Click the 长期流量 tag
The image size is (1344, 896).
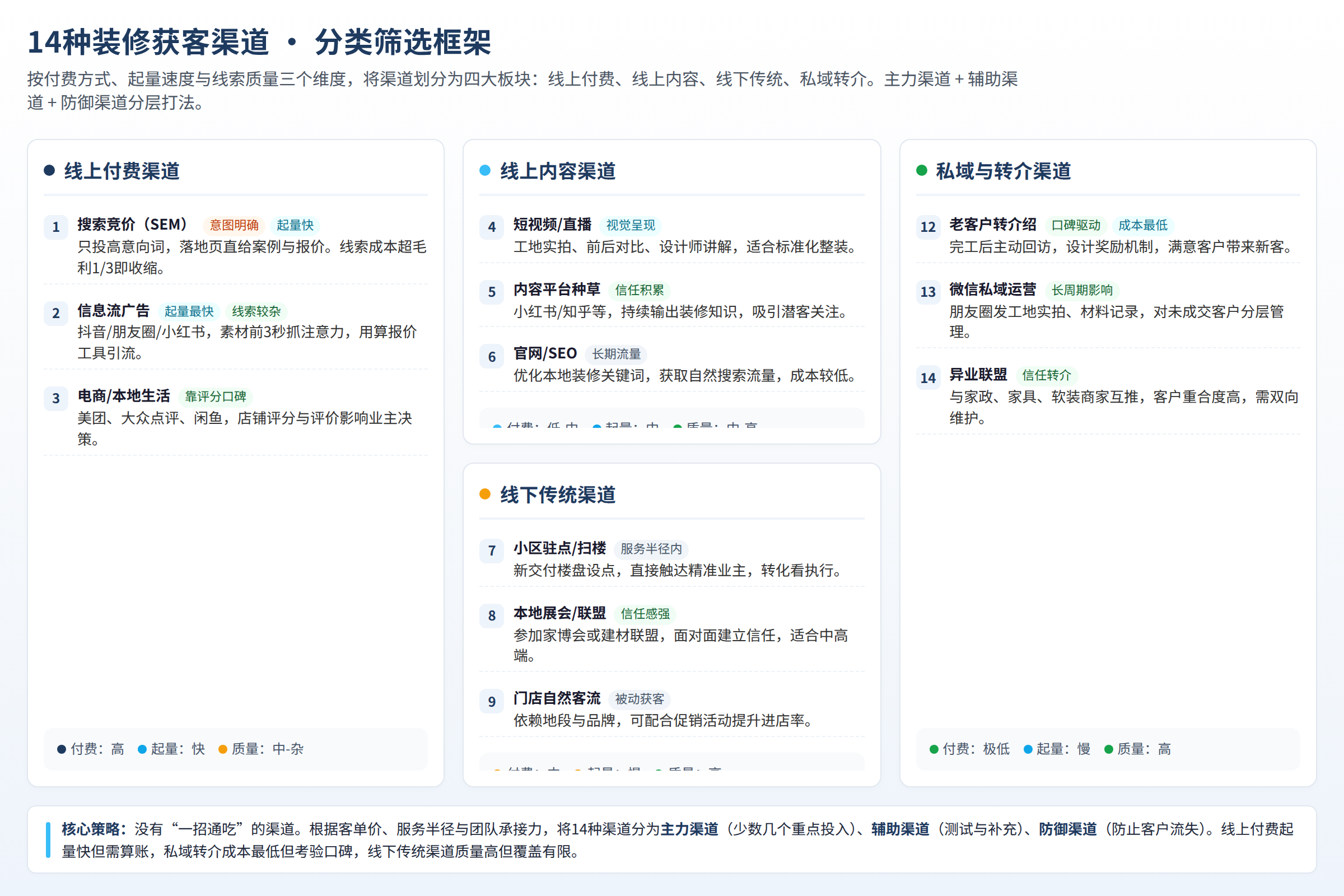coord(617,354)
